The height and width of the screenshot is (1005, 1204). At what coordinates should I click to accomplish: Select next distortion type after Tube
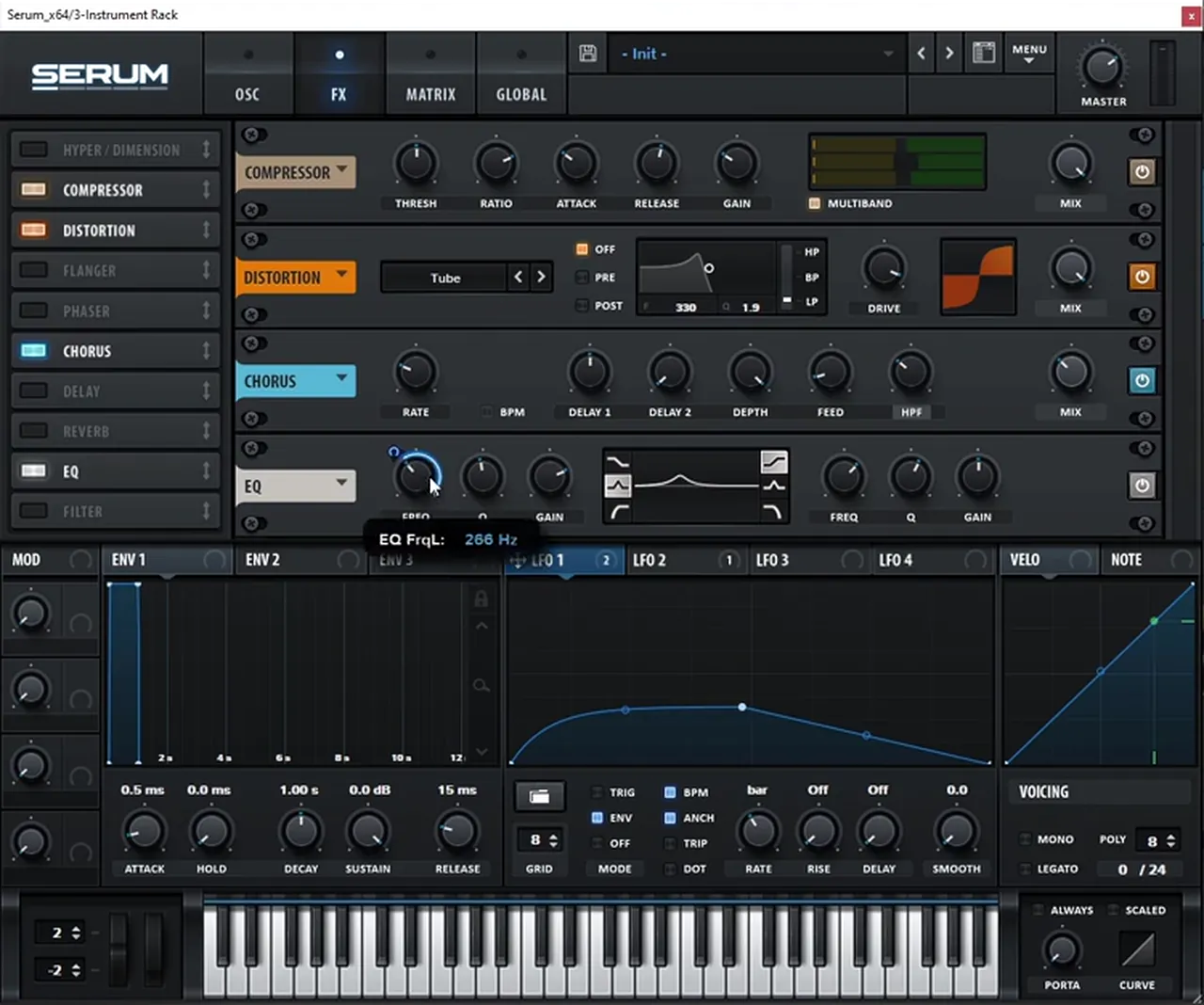click(x=541, y=277)
